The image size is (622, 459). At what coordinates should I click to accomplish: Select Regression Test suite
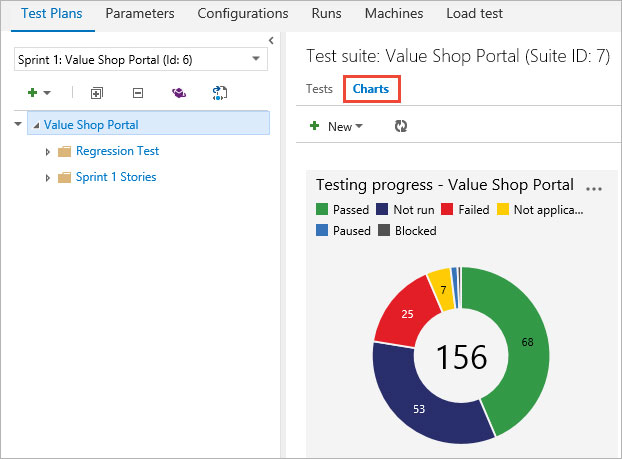[117, 151]
